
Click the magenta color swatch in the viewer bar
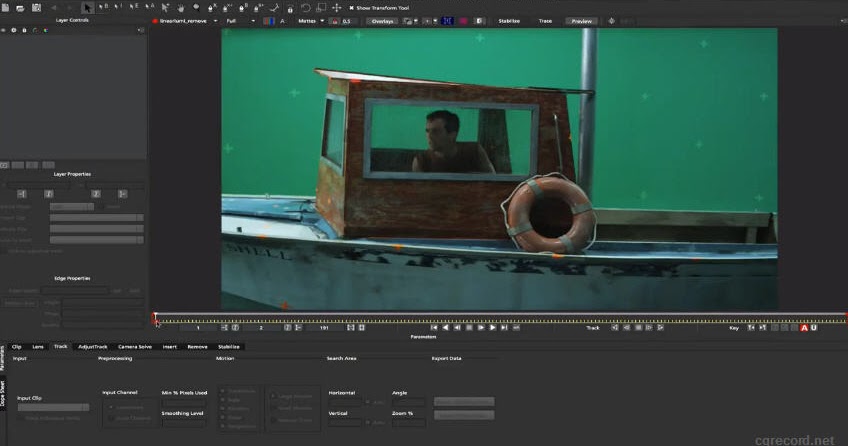coord(463,21)
